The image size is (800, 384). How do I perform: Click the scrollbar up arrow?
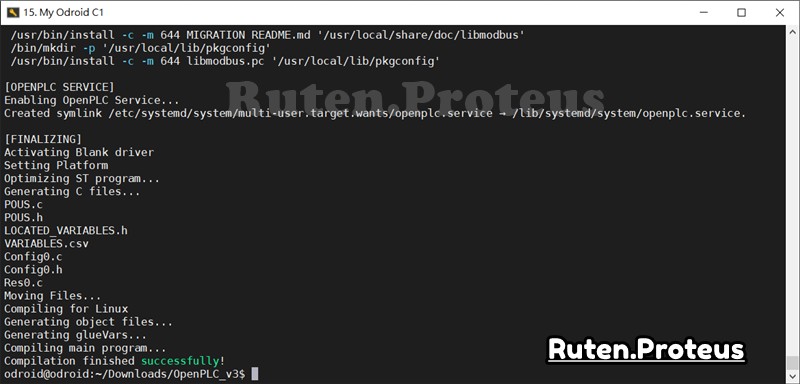[x=792, y=31]
